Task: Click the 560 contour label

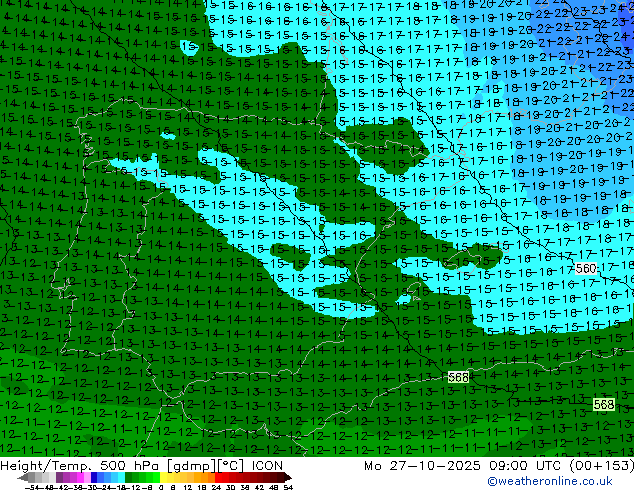Action: click(x=586, y=268)
